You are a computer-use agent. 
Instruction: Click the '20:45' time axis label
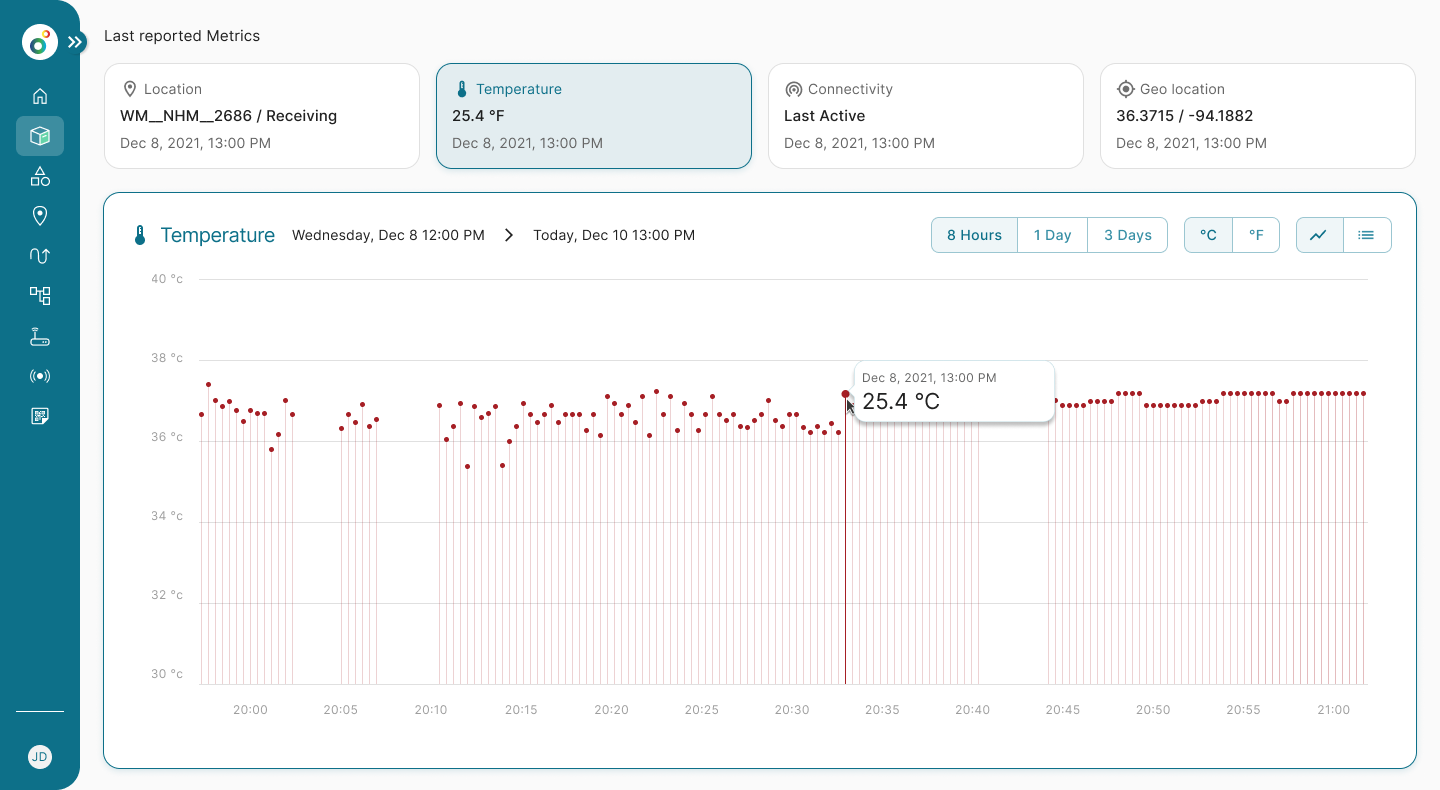[x=1063, y=710]
